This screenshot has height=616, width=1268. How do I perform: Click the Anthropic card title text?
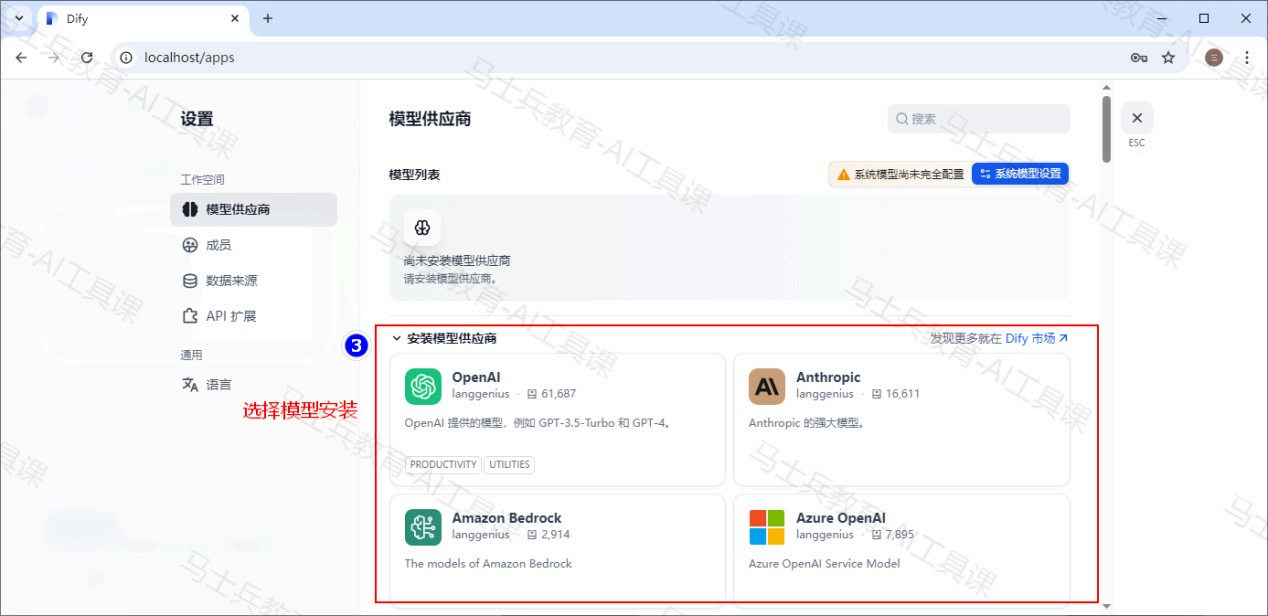click(828, 378)
